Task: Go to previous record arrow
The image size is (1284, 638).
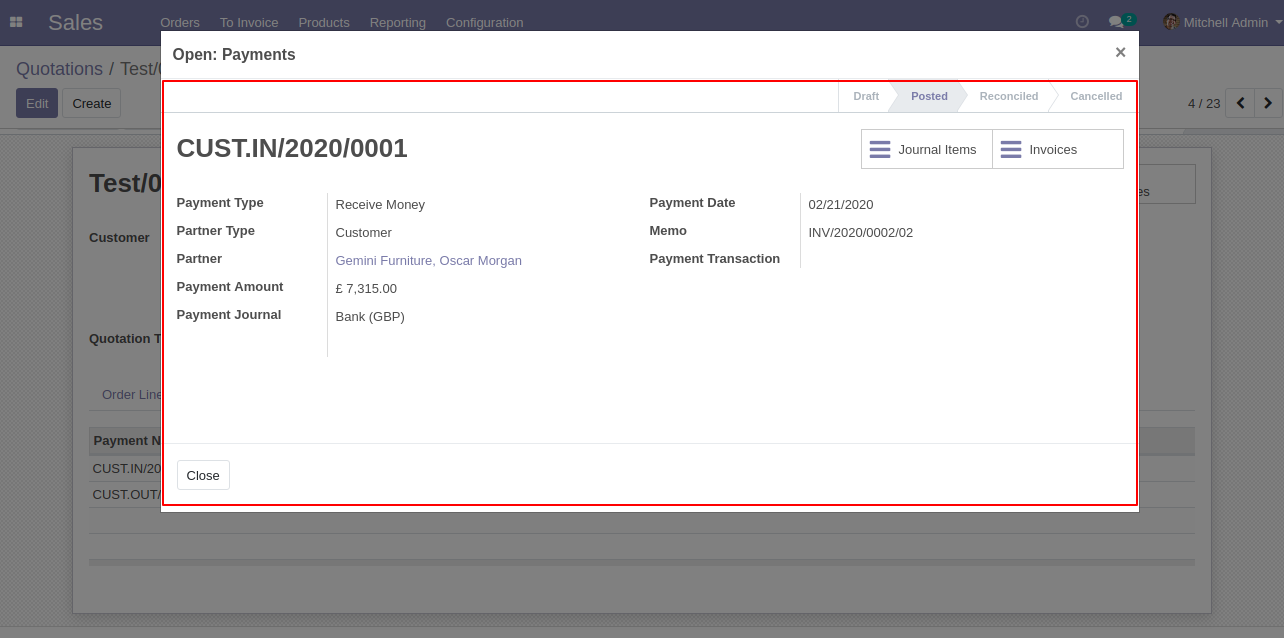Action: [x=1240, y=103]
